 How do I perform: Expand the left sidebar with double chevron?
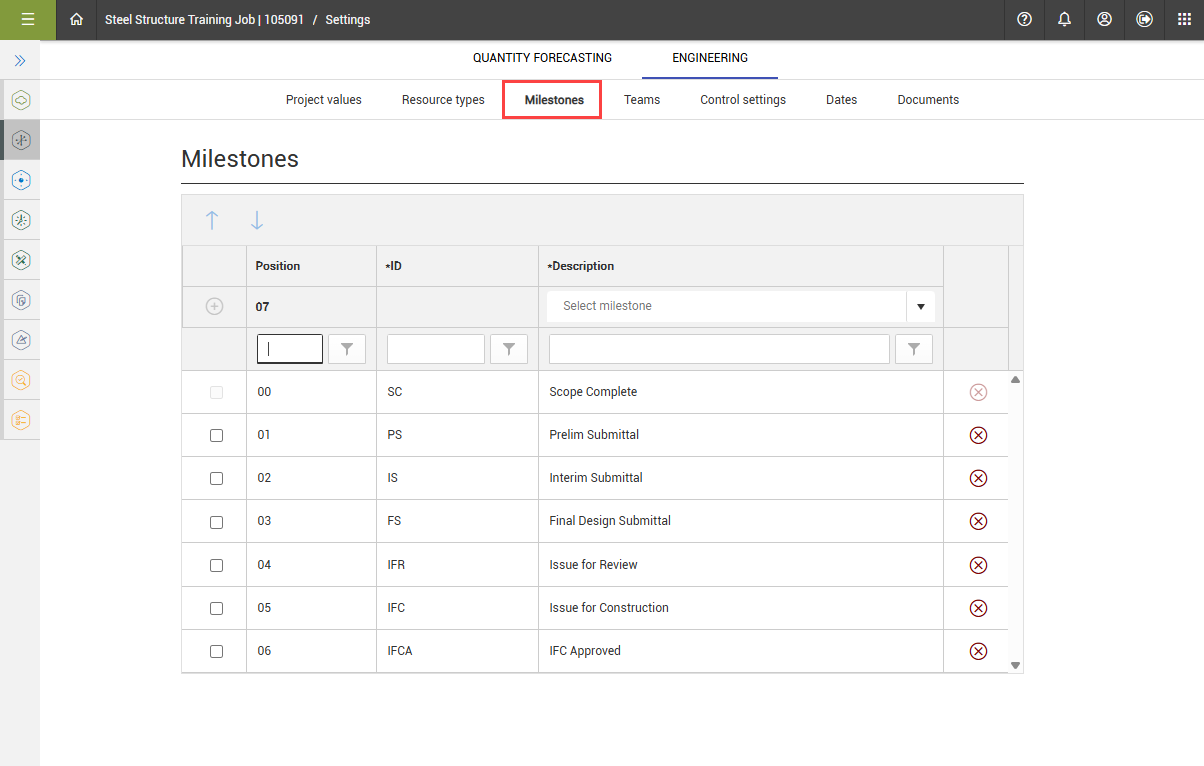coord(20,61)
